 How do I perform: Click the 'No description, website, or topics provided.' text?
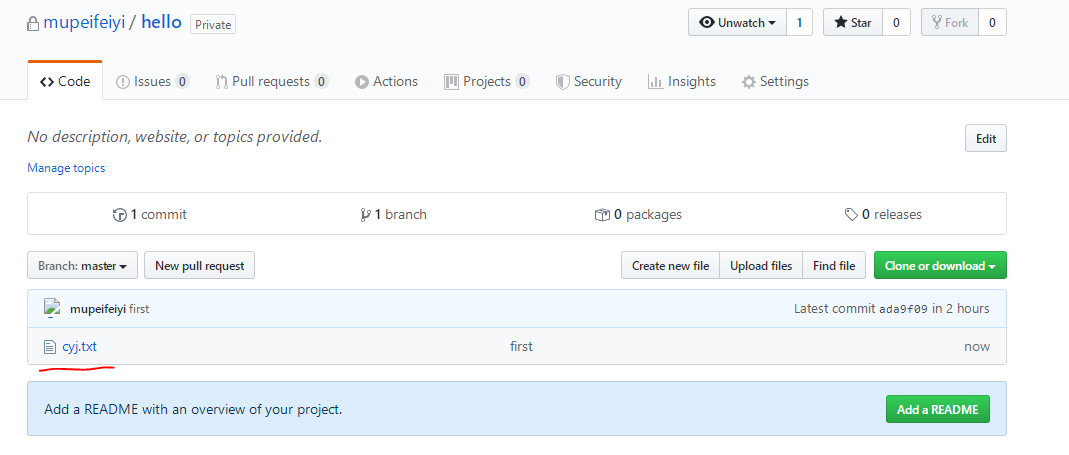(175, 136)
